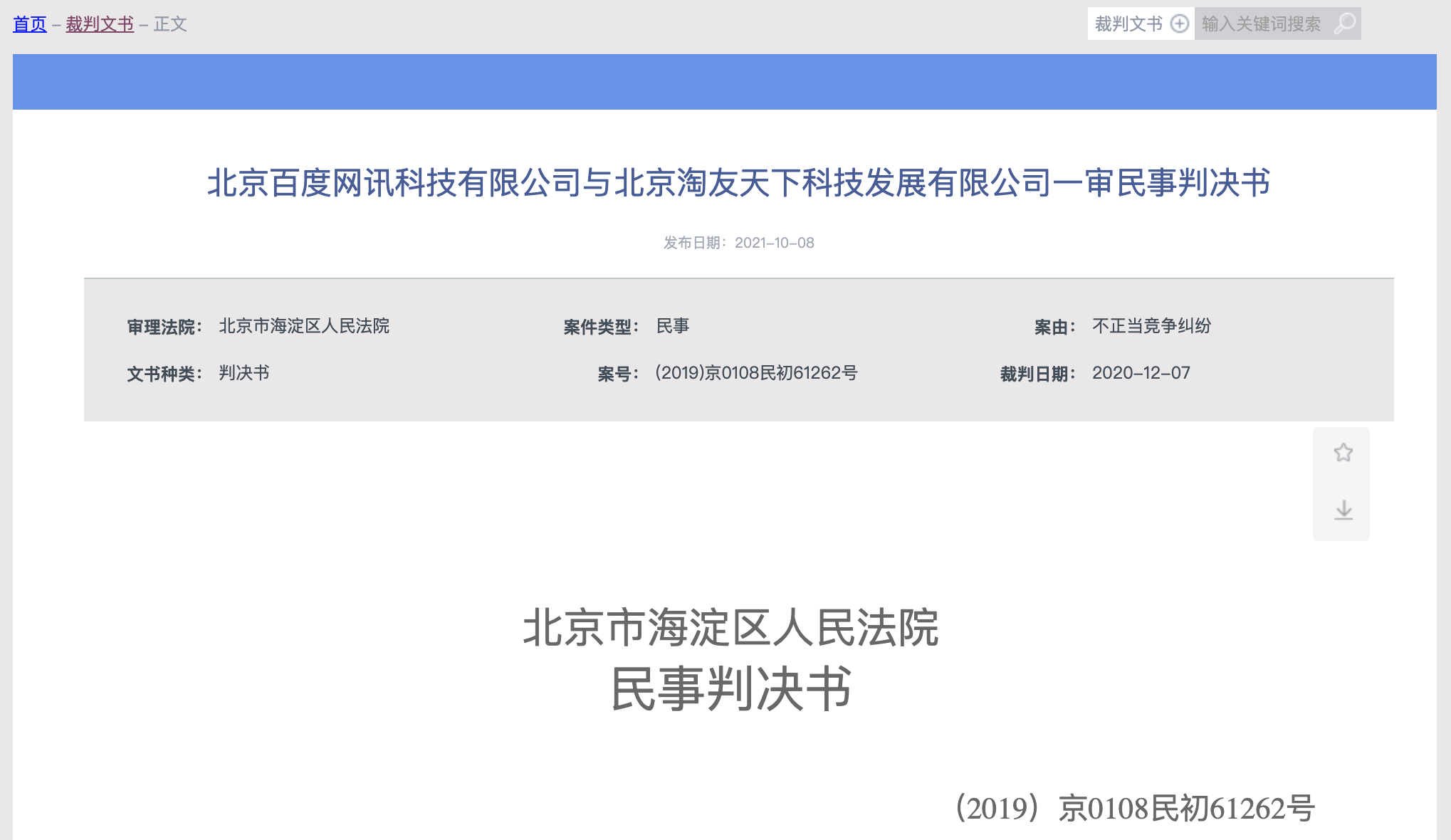Click the star favorite icon
The height and width of the screenshot is (840, 1451).
click(1343, 453)
